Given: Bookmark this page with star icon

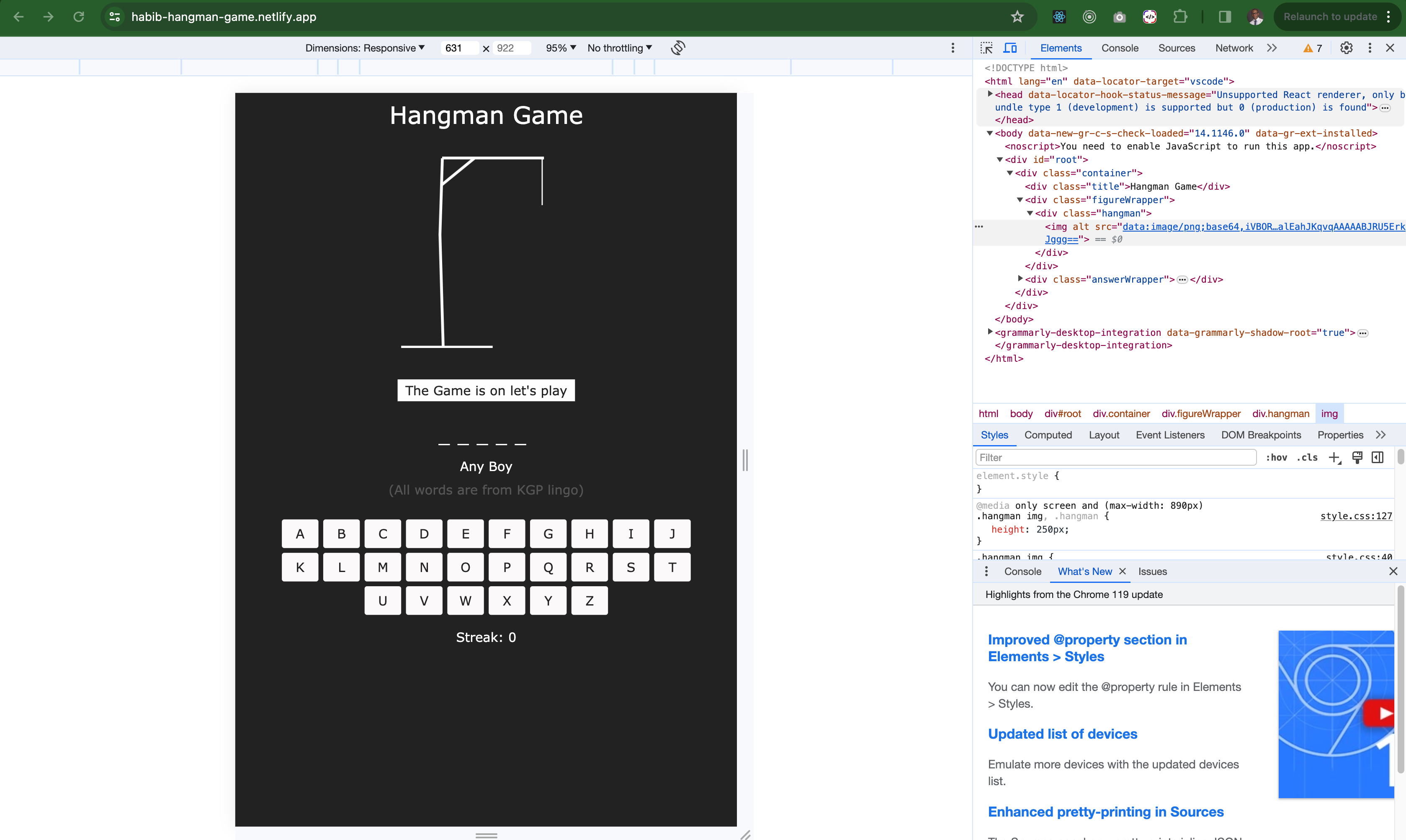Looking at the screenshot, I should (x=1017, y=16).
